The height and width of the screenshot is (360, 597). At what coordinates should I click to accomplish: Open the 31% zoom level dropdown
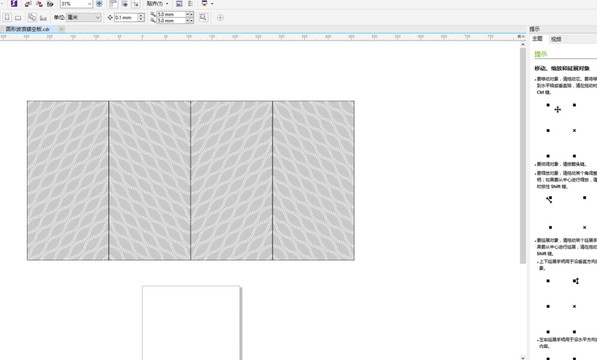(x=76, y=4)
